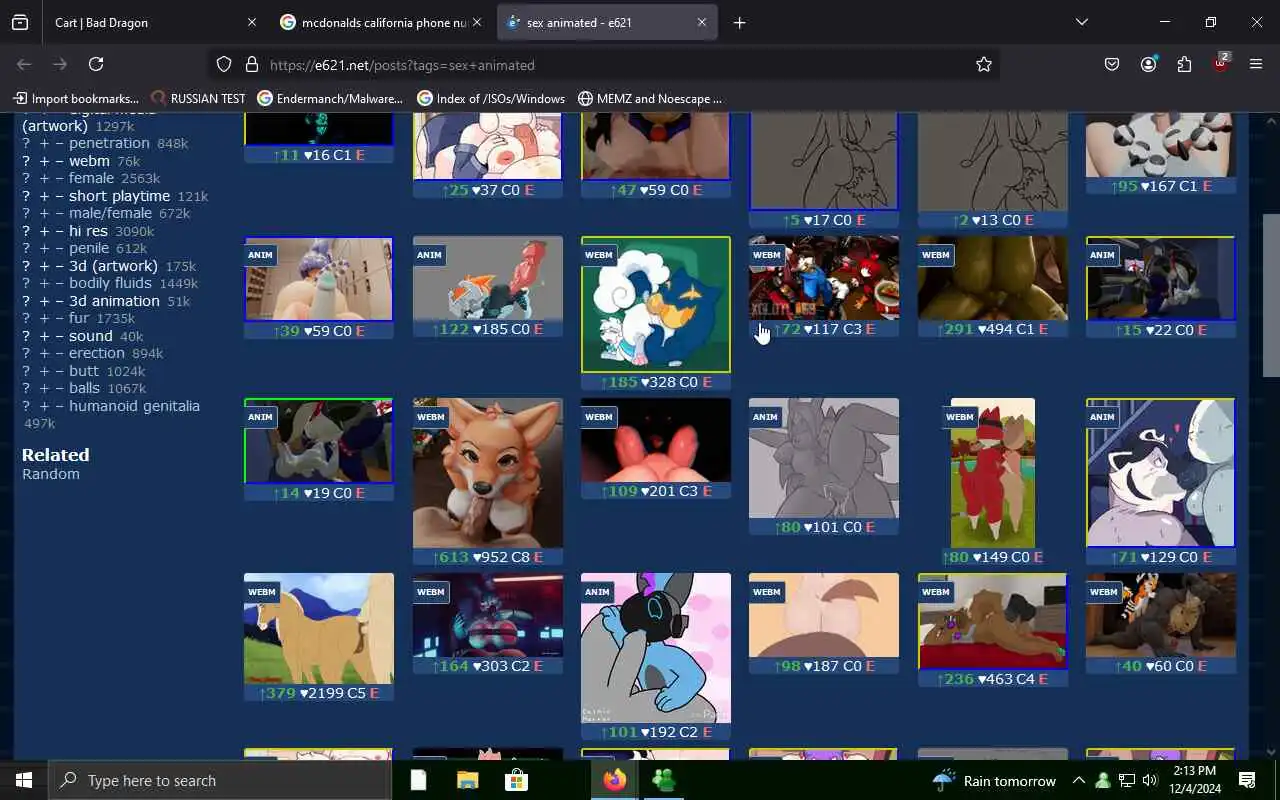Image resolution: width=1280 pixels, height=800 pixels.
Task: Reload the current page
Action: pyautogui.click(x=96, y=64)
